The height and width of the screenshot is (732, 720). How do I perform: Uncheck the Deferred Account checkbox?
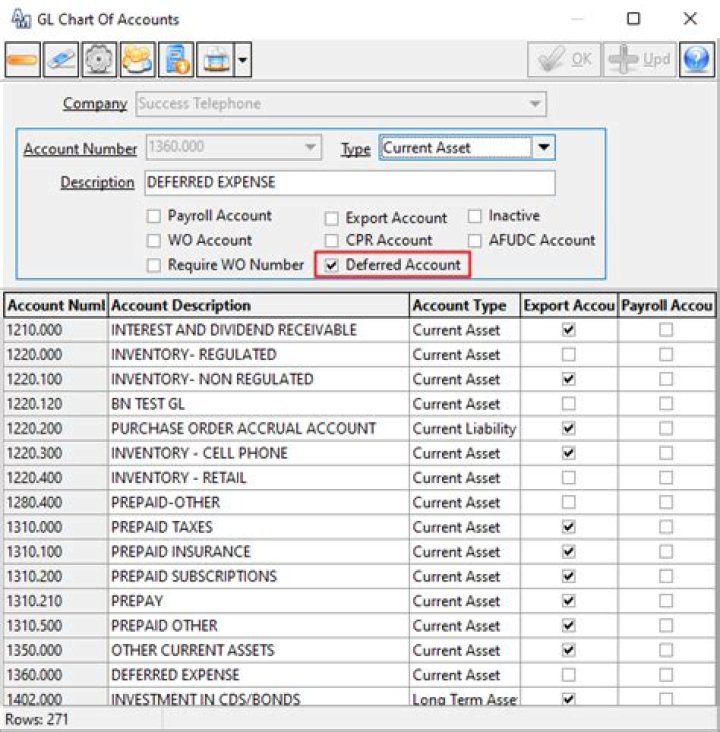(x=332, y=265)
